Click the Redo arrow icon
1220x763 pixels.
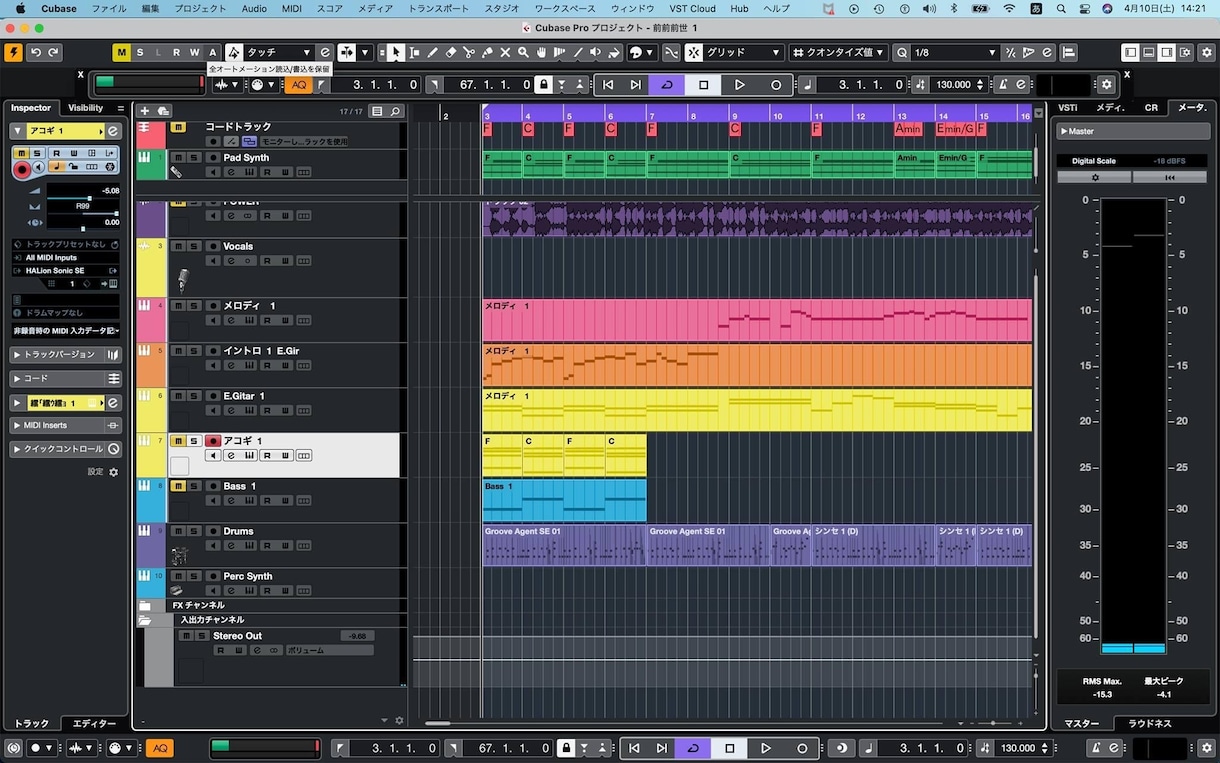point(53,52)
